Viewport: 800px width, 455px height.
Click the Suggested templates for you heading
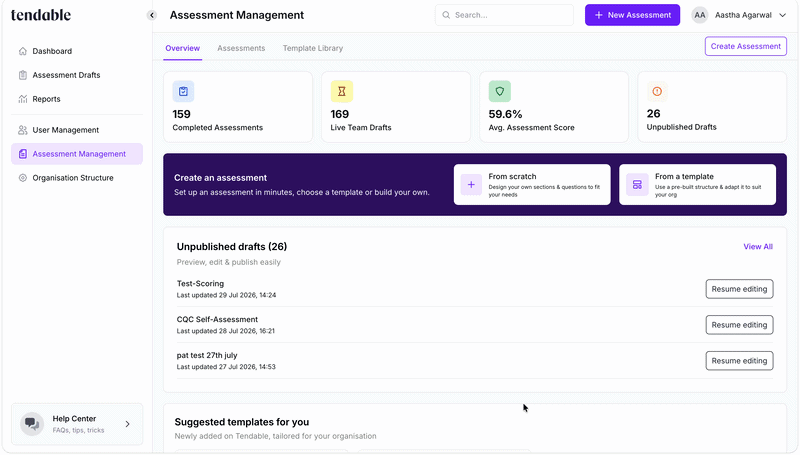(242, 422)
